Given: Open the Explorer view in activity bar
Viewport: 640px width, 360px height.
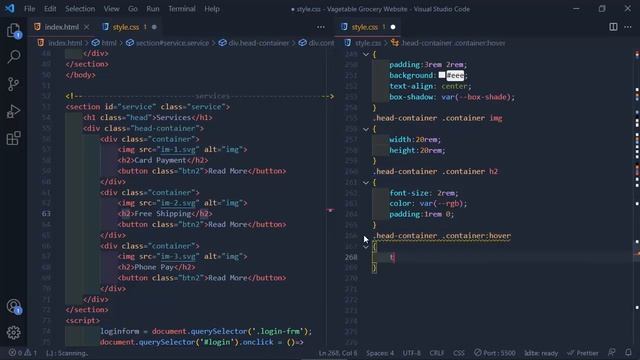Looking at the screenshot, I should click(x=13, y=31).
